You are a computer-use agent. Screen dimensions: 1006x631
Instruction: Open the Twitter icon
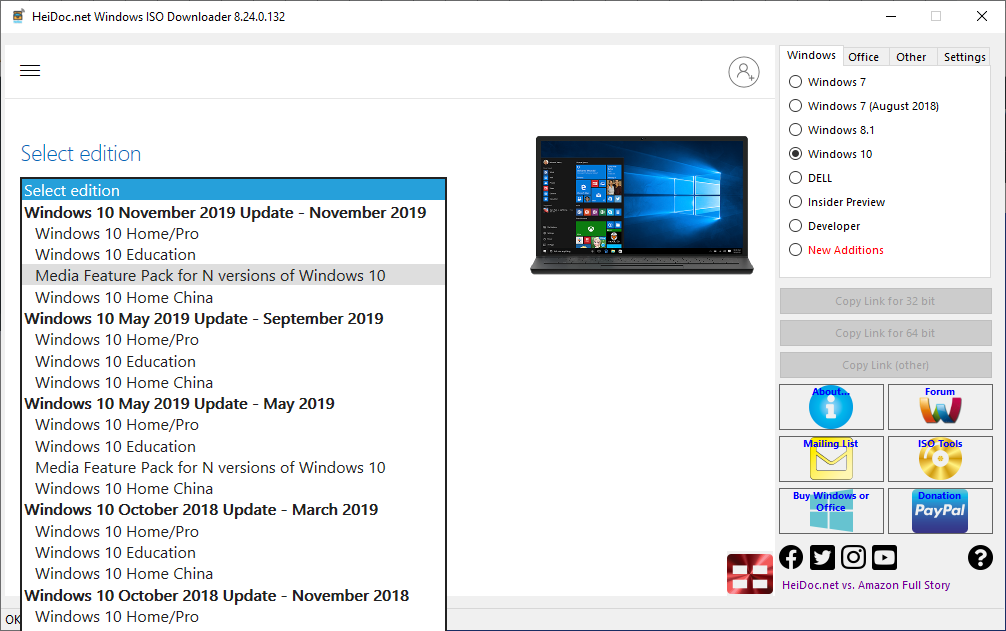tap(822, 557)
